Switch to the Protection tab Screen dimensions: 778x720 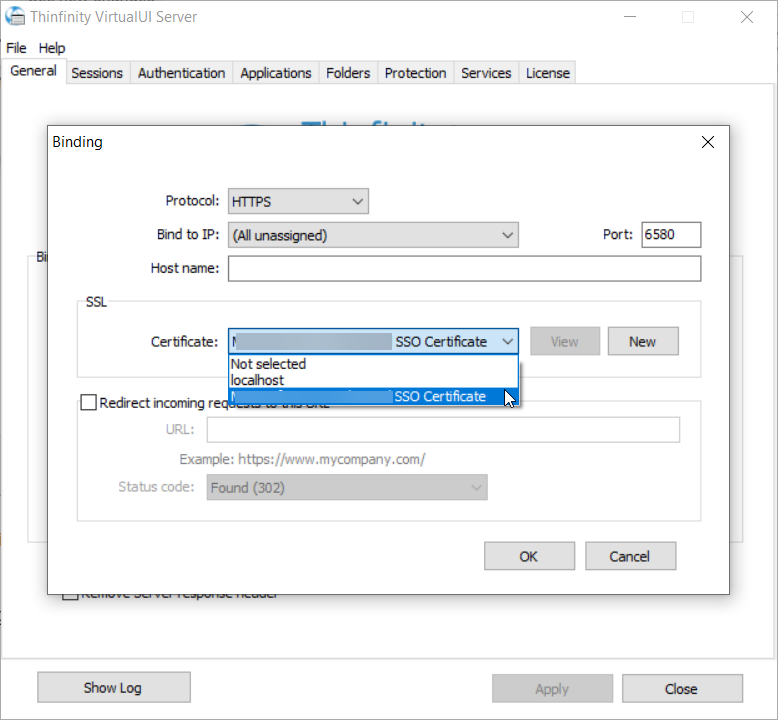416,73
